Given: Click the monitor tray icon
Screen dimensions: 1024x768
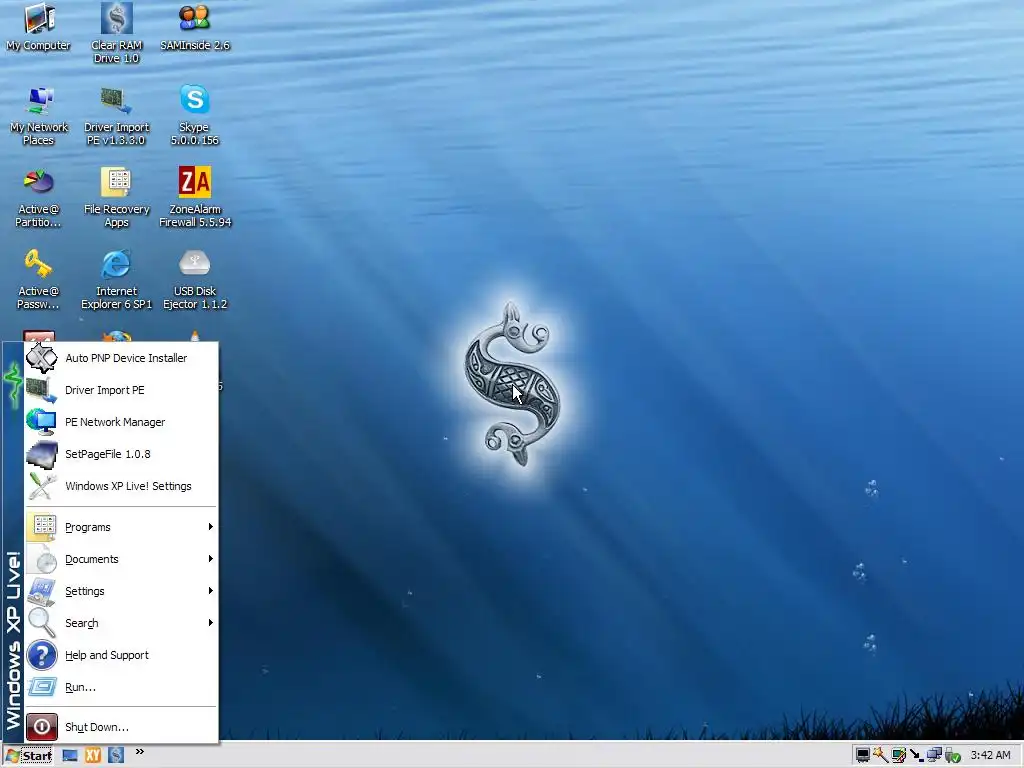Looking at the screenshot, I should [x=863, y=756].
